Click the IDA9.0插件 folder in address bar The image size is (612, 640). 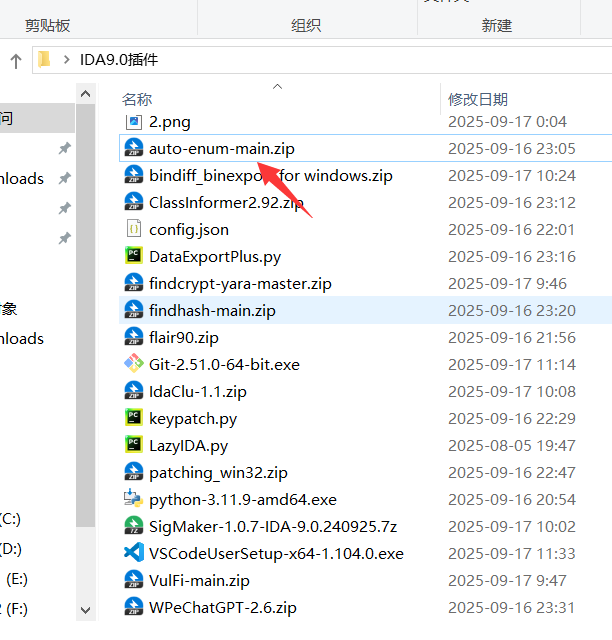click(x=118, y=60)
